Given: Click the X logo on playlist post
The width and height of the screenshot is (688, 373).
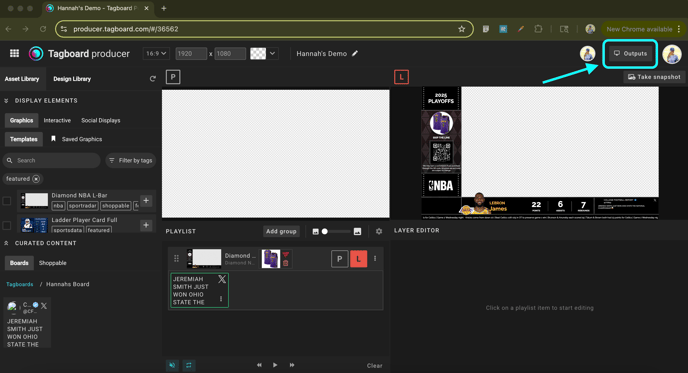Looking at the screenshot, I should pos(222,279).
